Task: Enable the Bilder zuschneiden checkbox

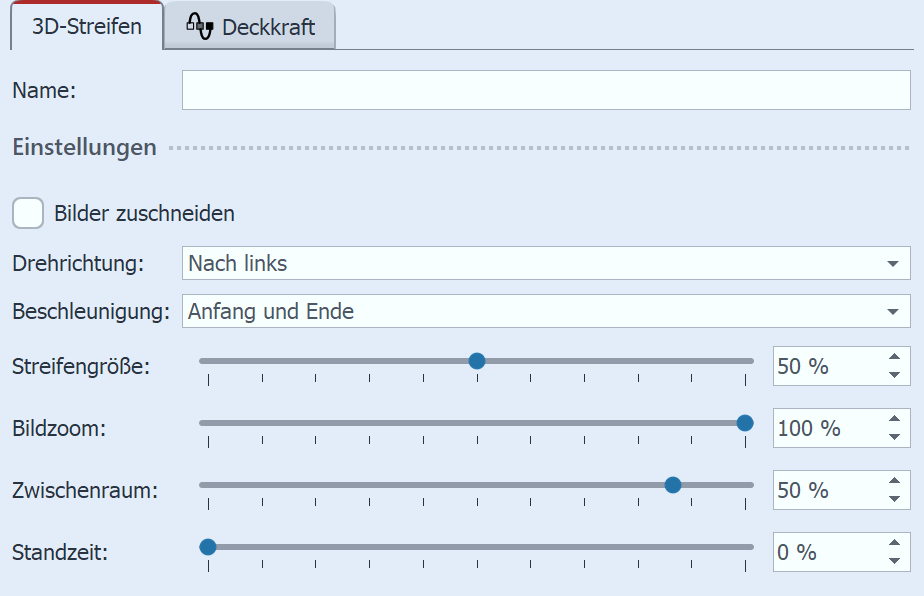Action: tap(28, 213)
